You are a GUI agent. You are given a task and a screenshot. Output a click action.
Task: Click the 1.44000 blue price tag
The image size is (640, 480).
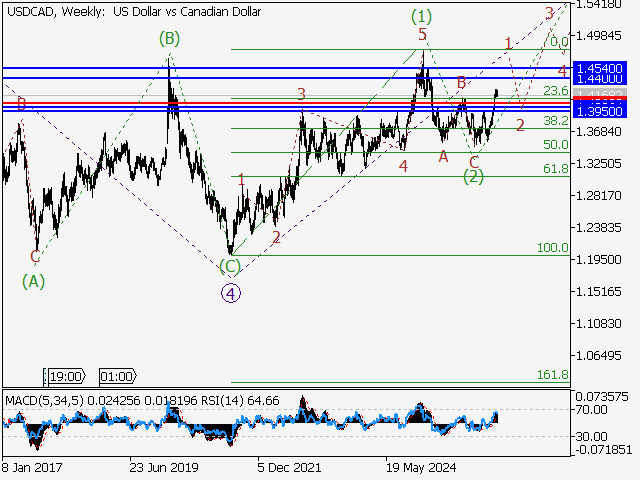pos(600,79)
